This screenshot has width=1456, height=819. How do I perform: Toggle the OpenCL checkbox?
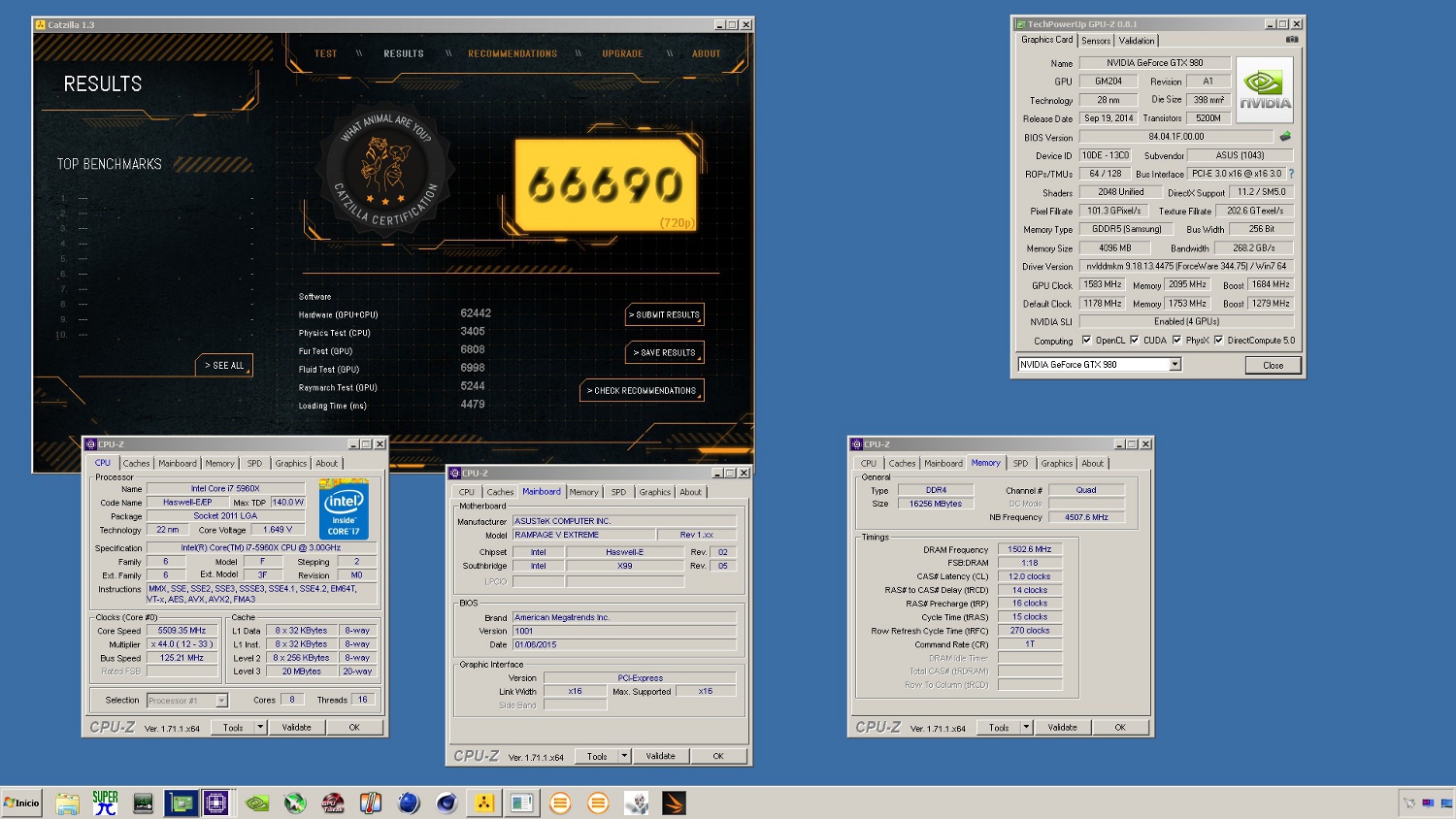point(1086,340)
